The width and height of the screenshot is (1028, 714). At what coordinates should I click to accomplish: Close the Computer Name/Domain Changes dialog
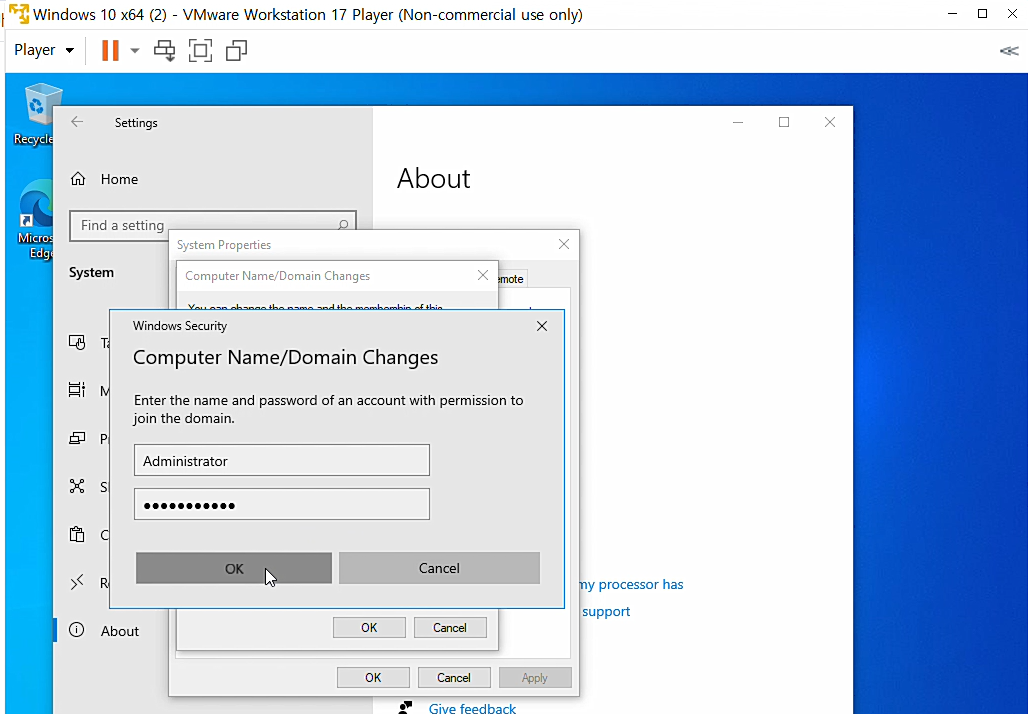pos(483,275)
